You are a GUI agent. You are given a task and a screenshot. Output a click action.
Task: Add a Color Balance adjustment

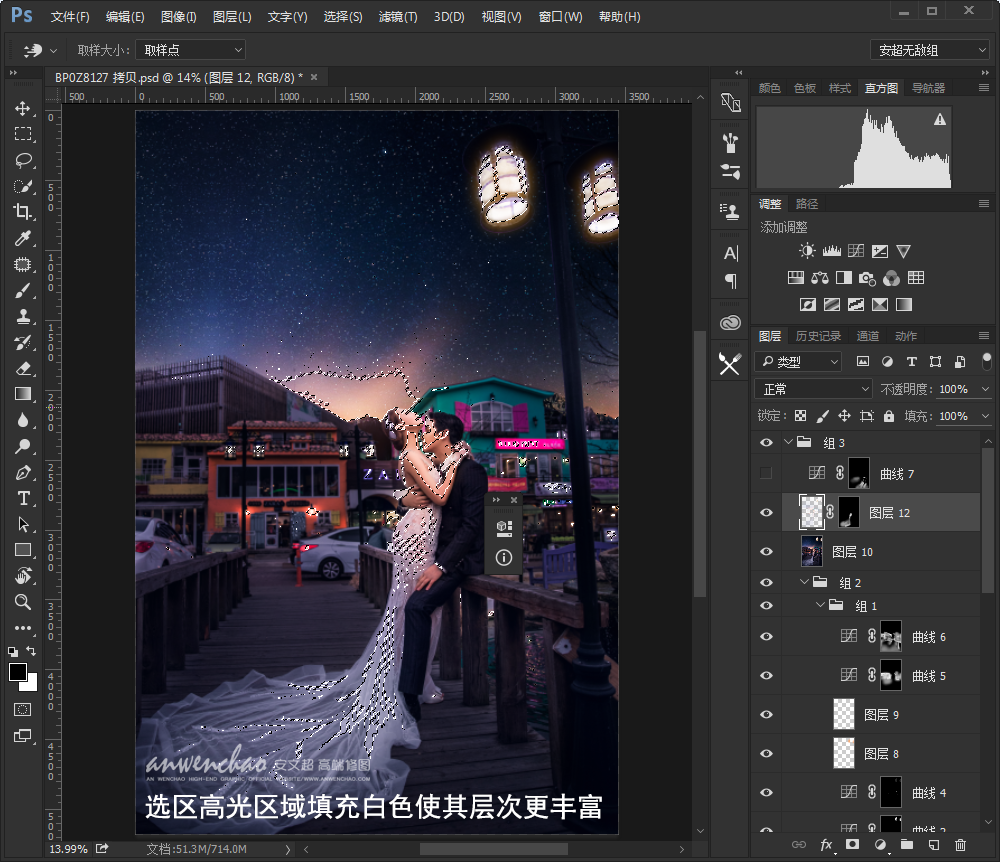[x=820, y=278]
